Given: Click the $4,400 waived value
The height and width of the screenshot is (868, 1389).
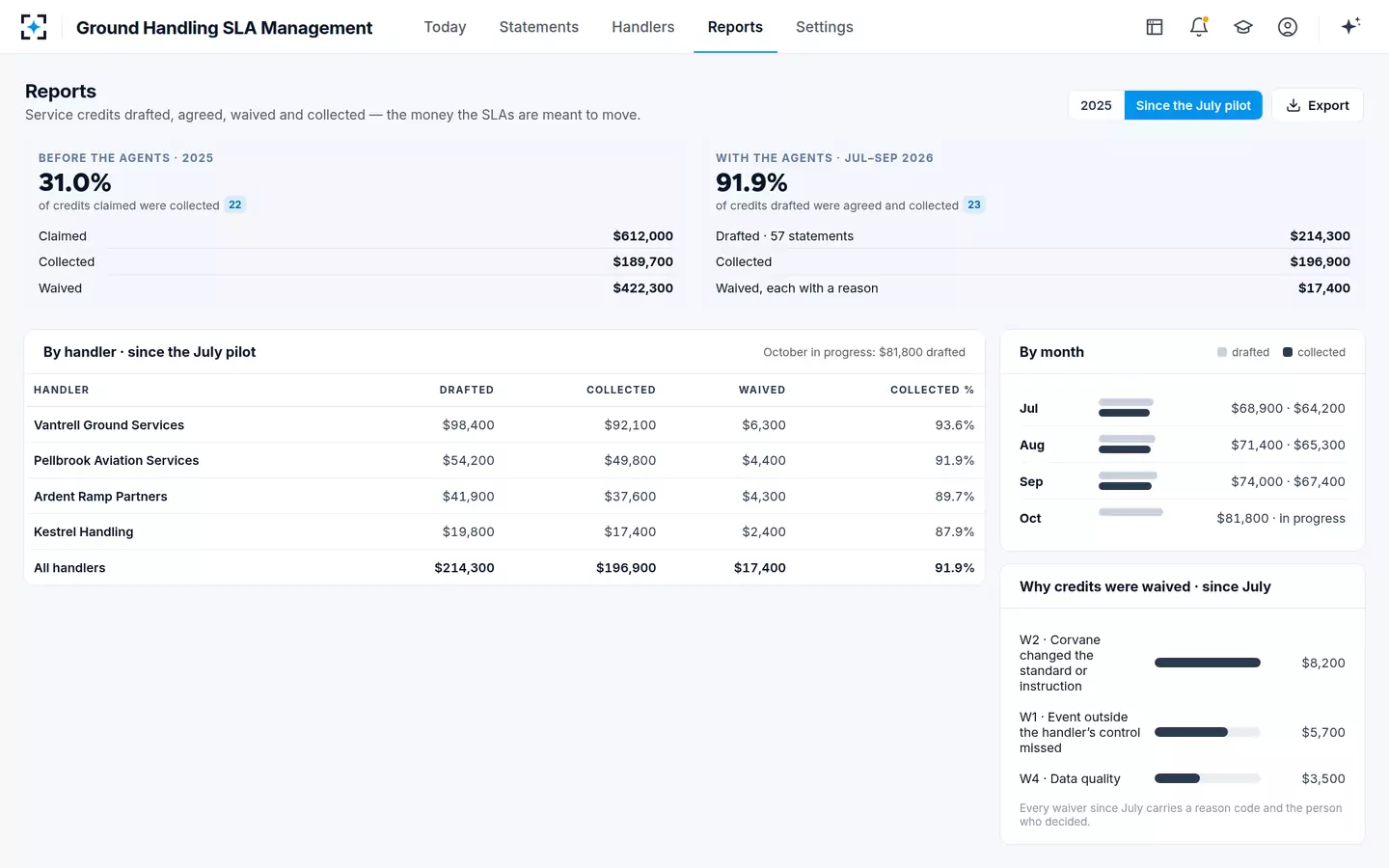Looking at the screenshot, I should [x=764, y=461].
